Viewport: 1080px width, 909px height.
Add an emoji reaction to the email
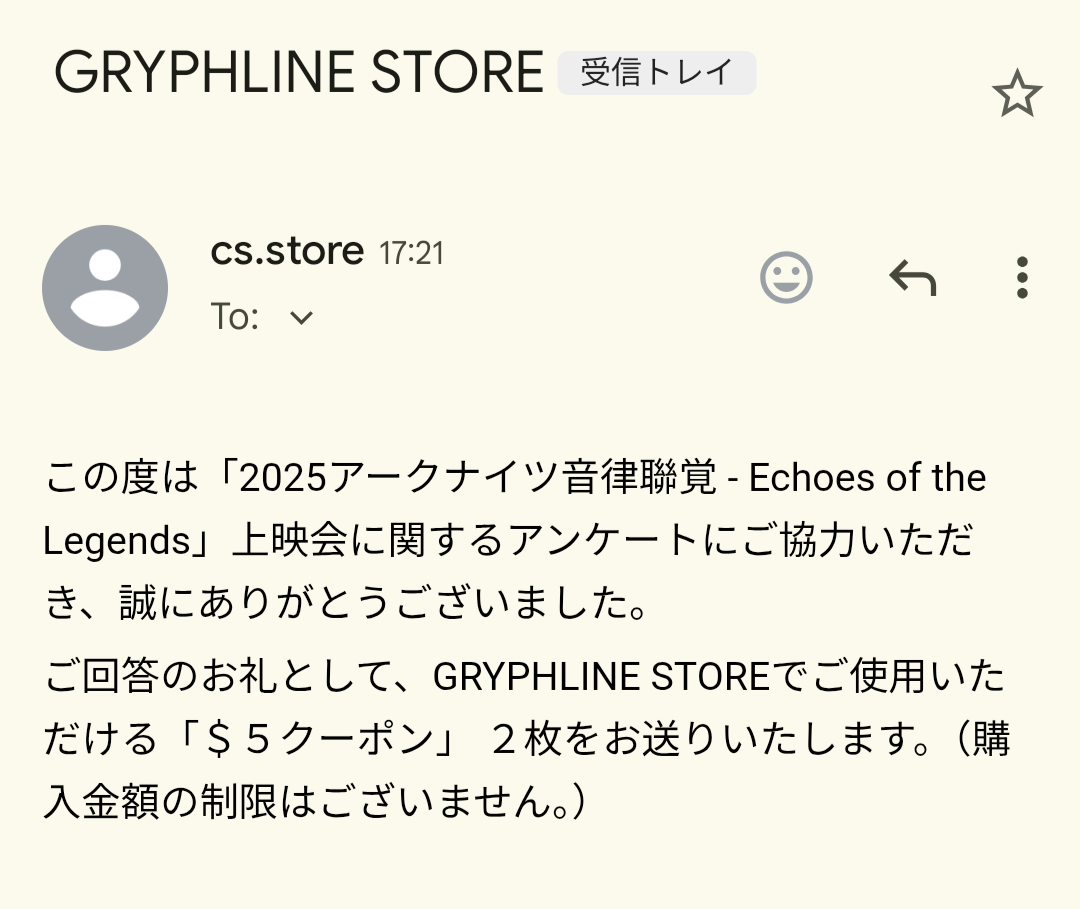pyautogui.click(x=786, y=277)
